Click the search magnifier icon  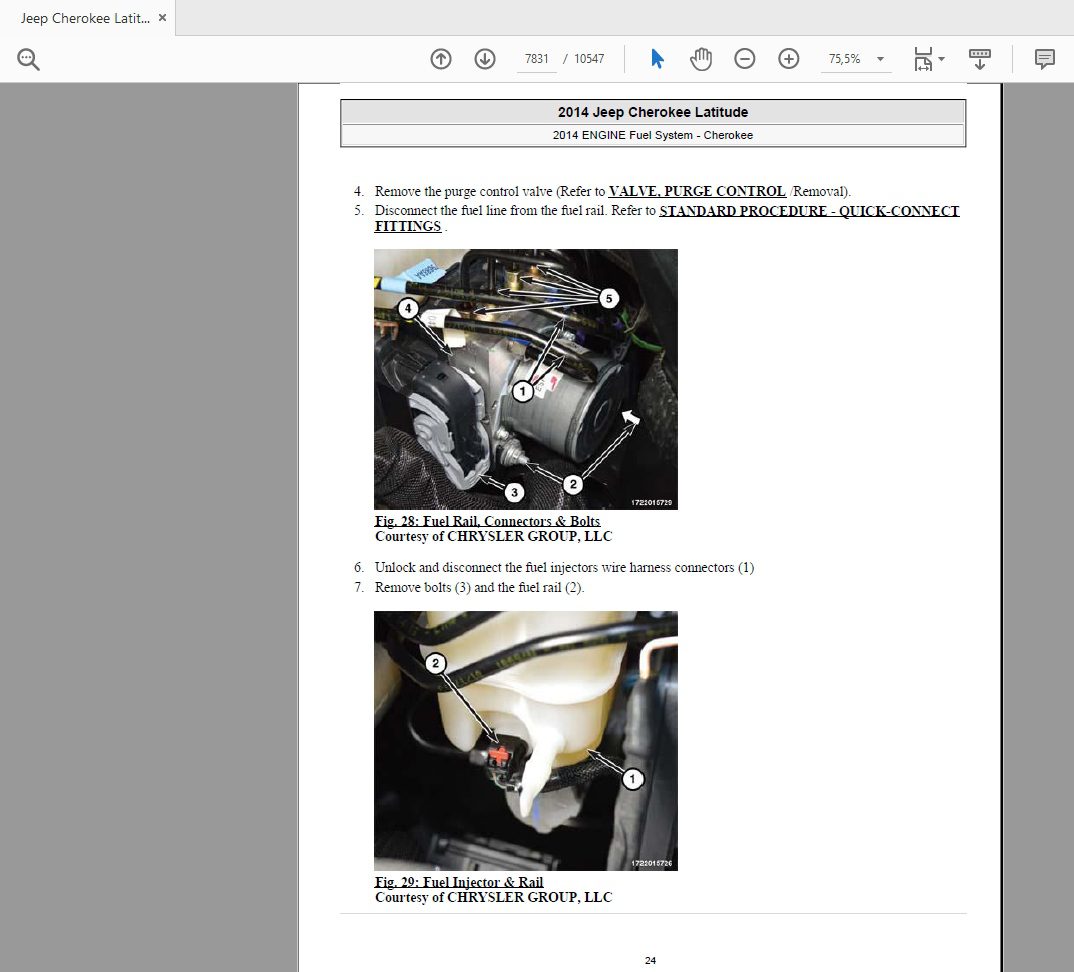tap(28, 60)
